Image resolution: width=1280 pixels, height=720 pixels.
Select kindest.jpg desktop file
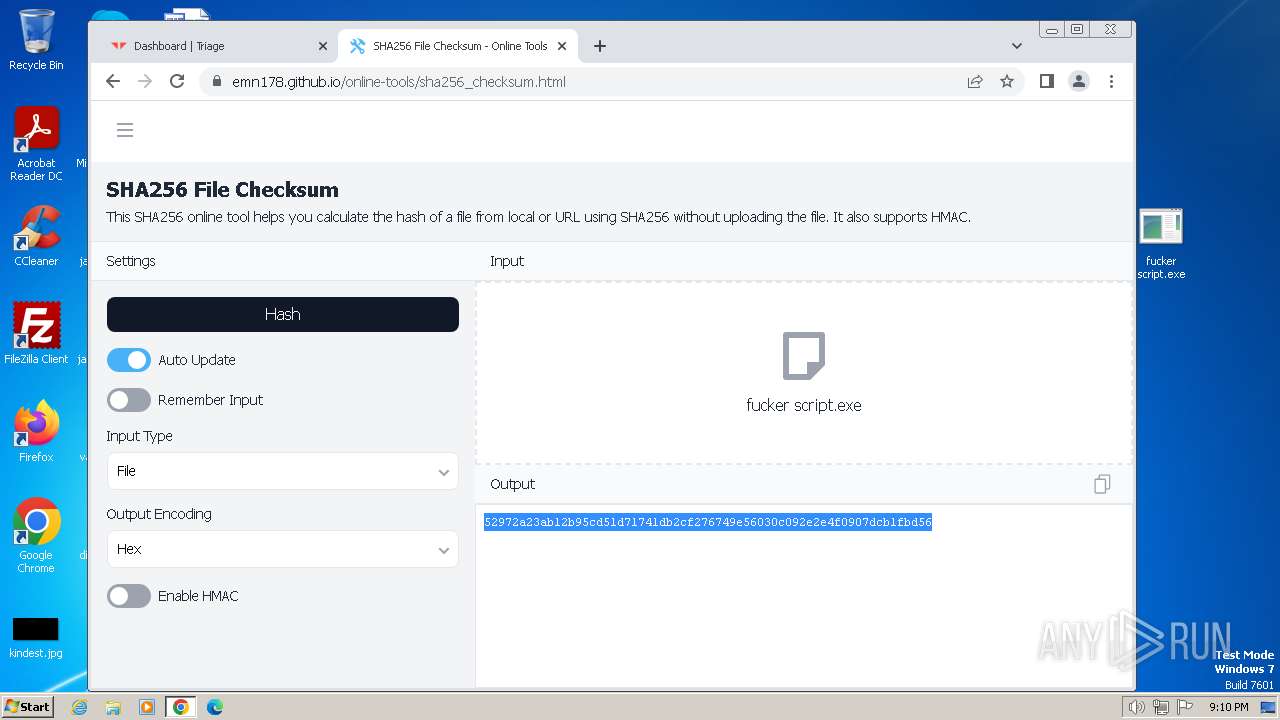coord(36,638)
